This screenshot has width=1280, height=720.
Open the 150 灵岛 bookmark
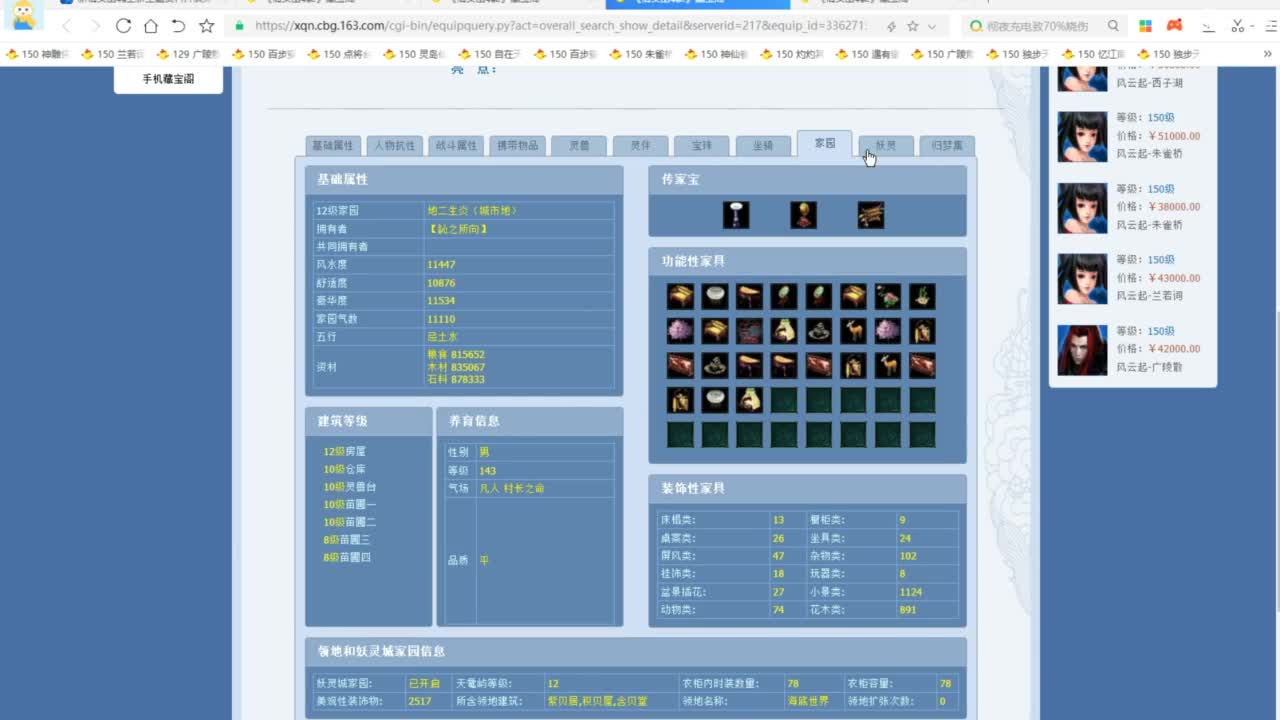(x=415, y=54)
